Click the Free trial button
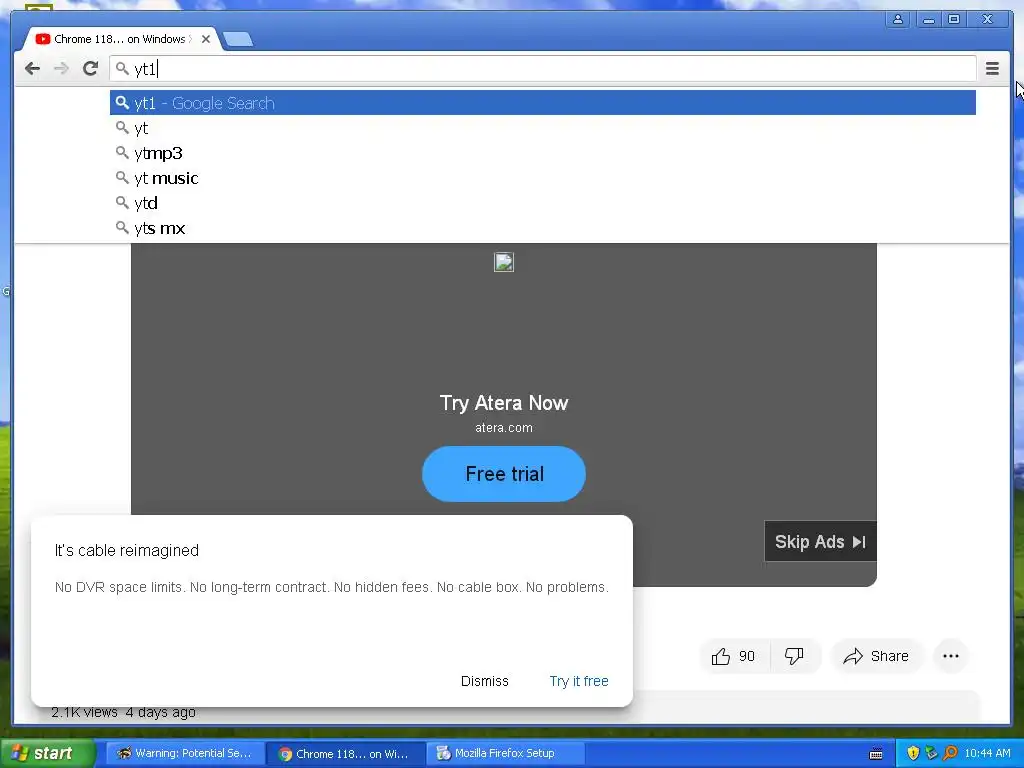Viewport: 1024px width, 768px height. (504, 474)
